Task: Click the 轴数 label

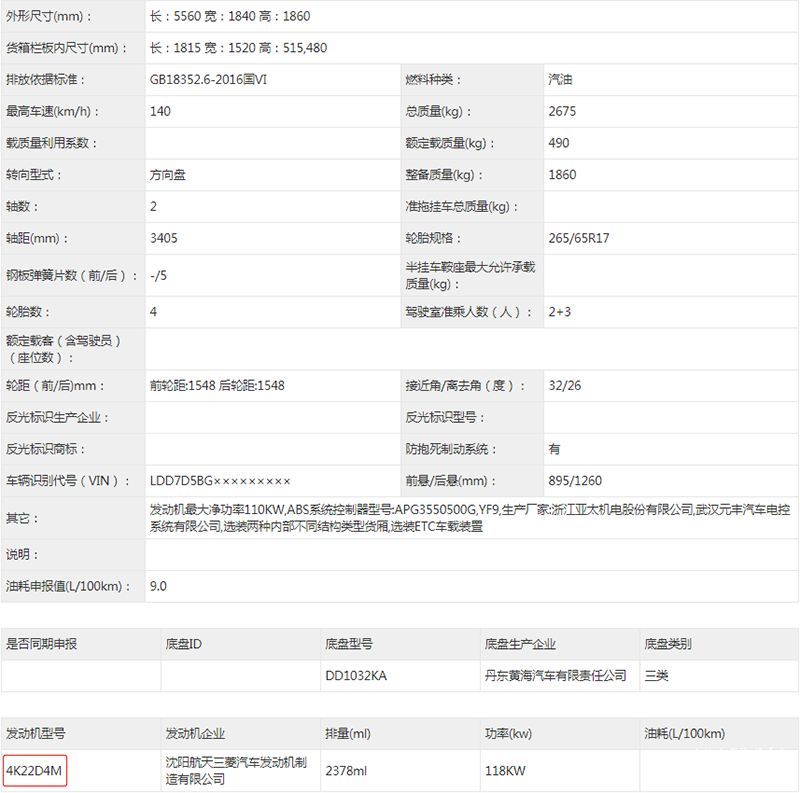Action: 22,206
